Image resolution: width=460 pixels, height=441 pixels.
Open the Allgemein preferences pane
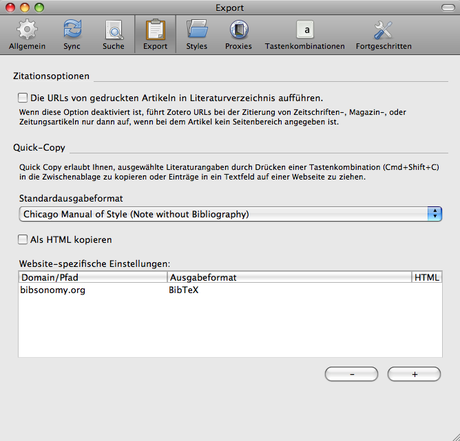tap(27, 35)
